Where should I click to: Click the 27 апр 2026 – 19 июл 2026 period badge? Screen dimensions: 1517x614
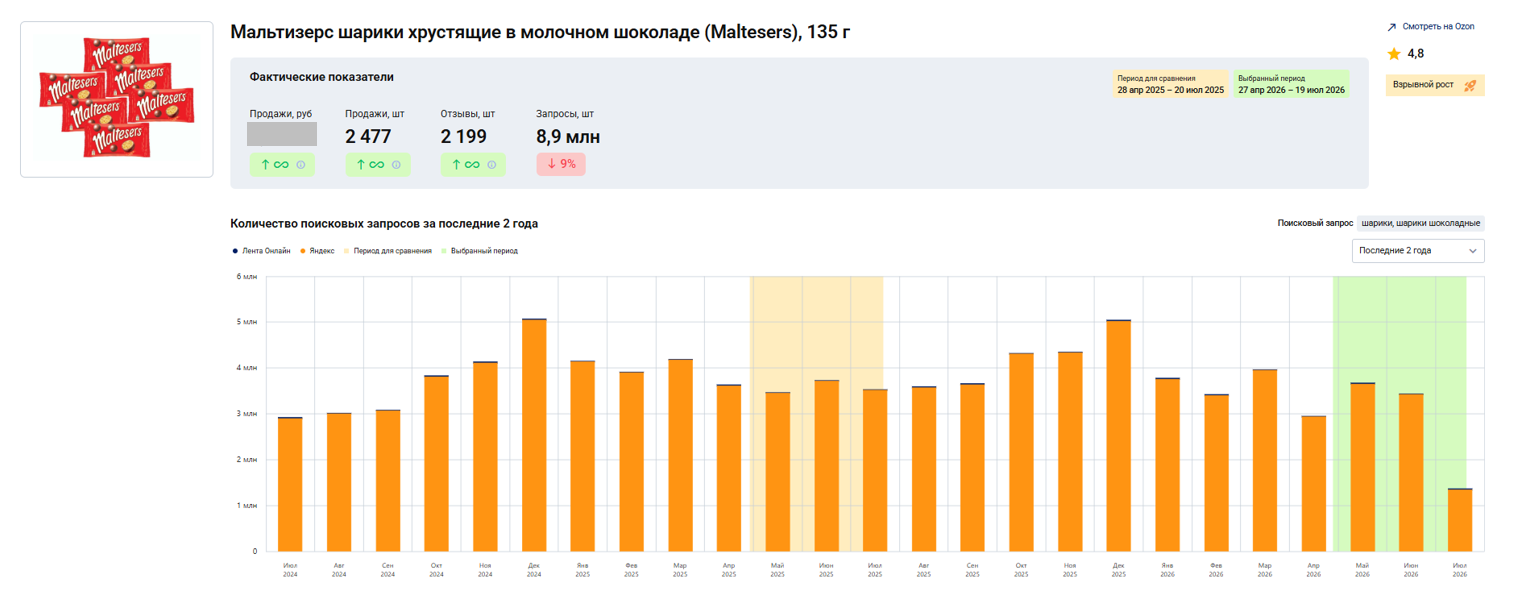1291,84
